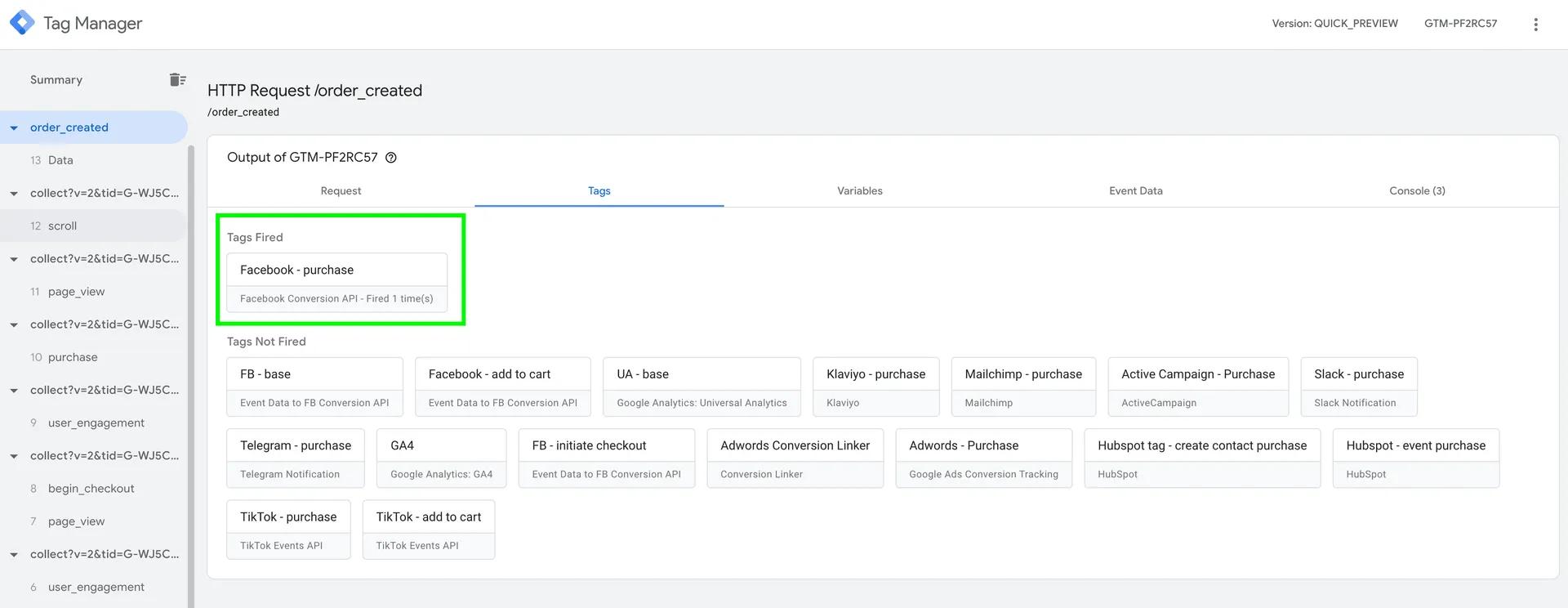Click the sidebar vertical scrollbar
1568x608 pixels.
191,376
